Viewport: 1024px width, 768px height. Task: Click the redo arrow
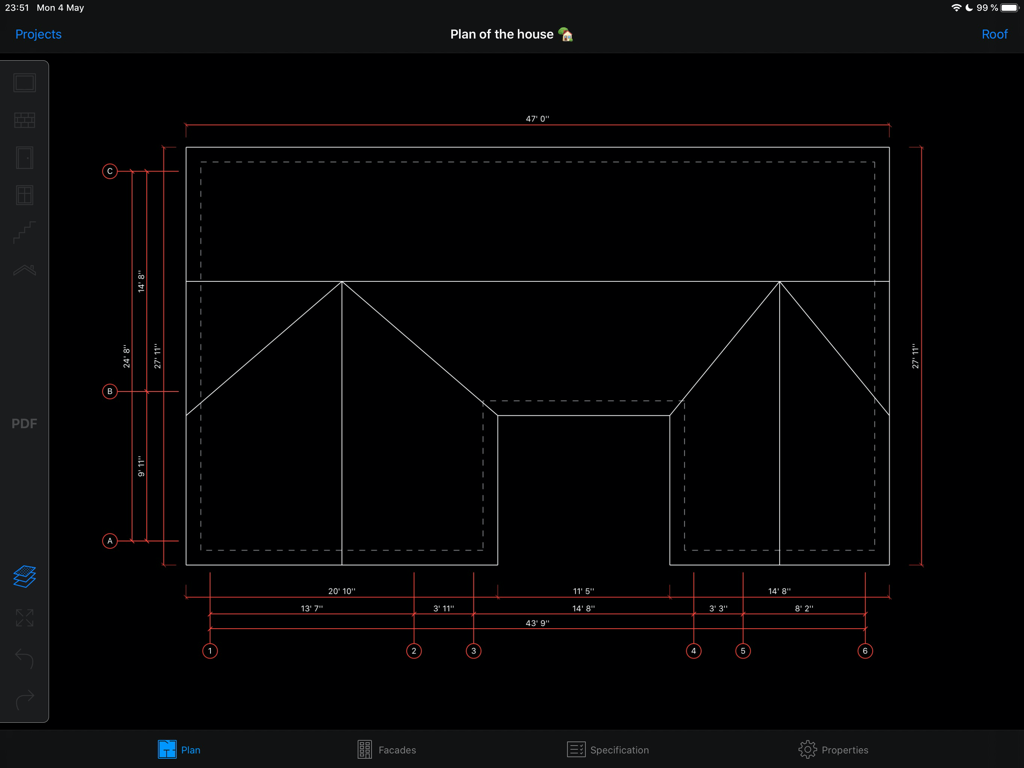pos(24,698)
